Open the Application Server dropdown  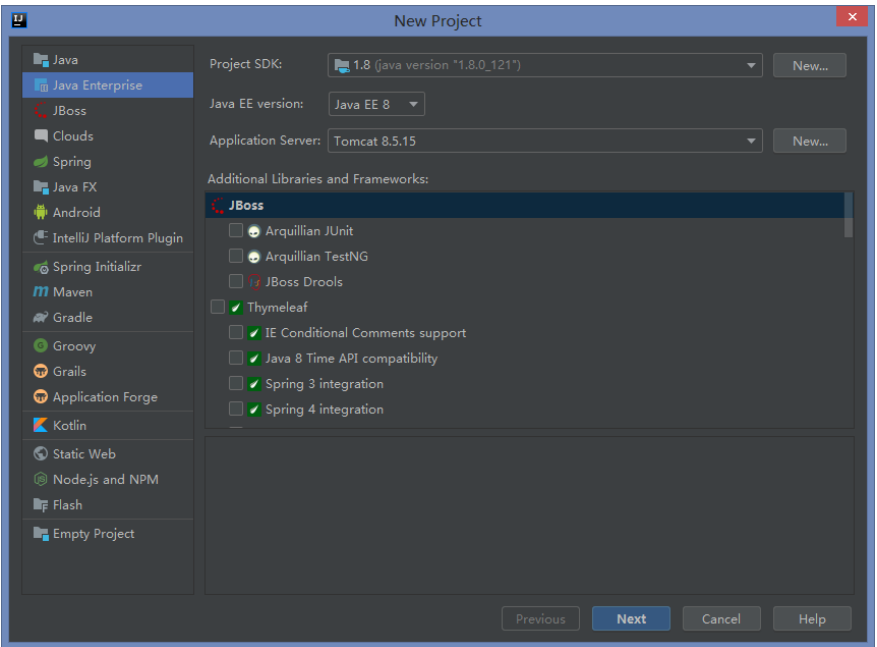click(x=545, y=141)
